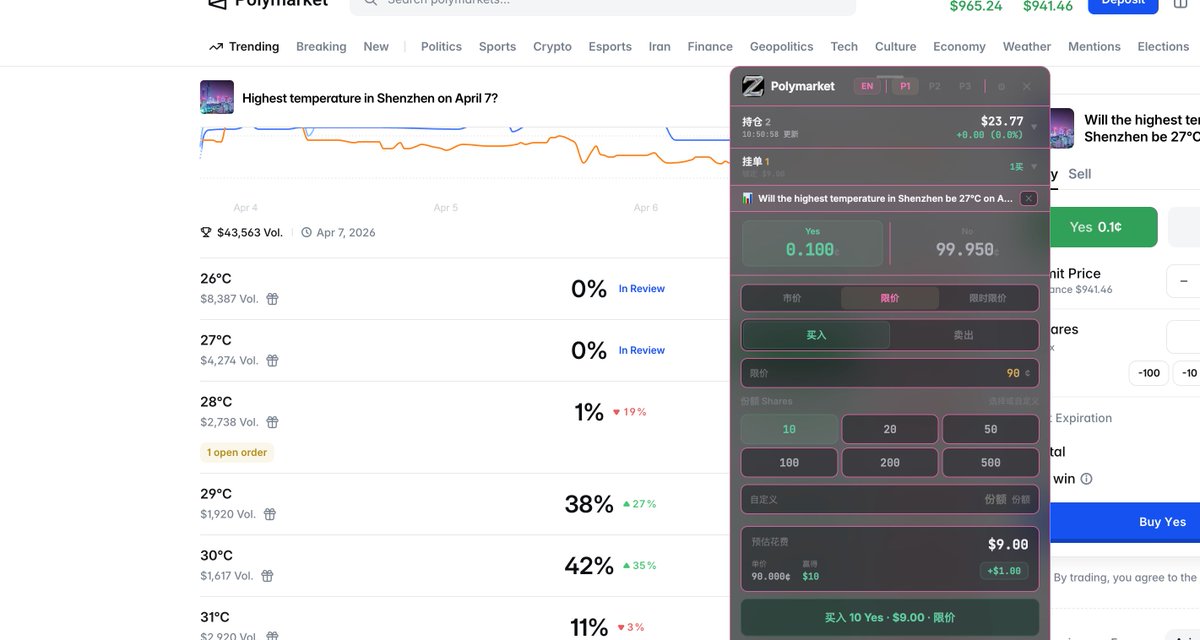Expand the 挂单 open orders section arrow

coord(1033,167)
